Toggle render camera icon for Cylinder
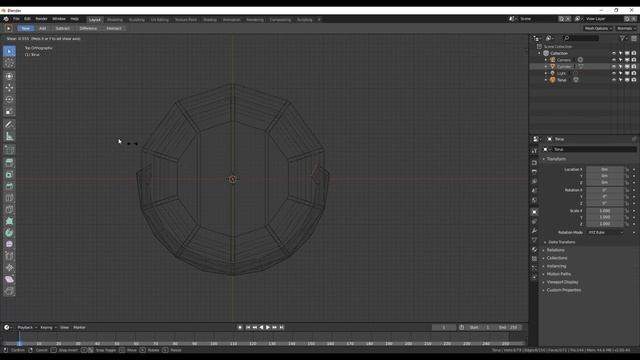Image resolution: width=640 pixels, height=360 pixels. [x=634, y=67]
